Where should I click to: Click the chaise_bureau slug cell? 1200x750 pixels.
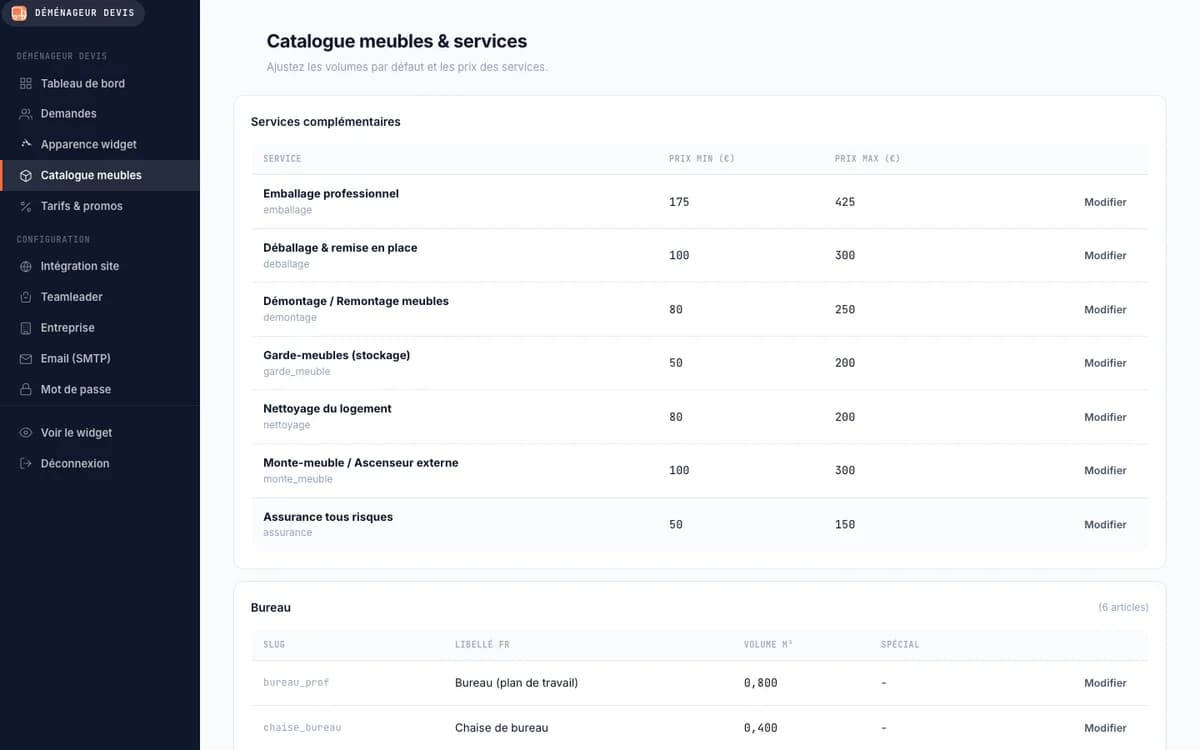(x=302, y=728)
